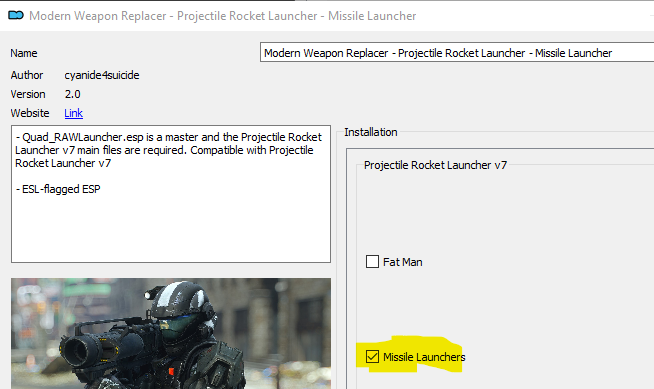Uncheck the Missile Launchers checkbox
The image size is (654, 389).
372,356
